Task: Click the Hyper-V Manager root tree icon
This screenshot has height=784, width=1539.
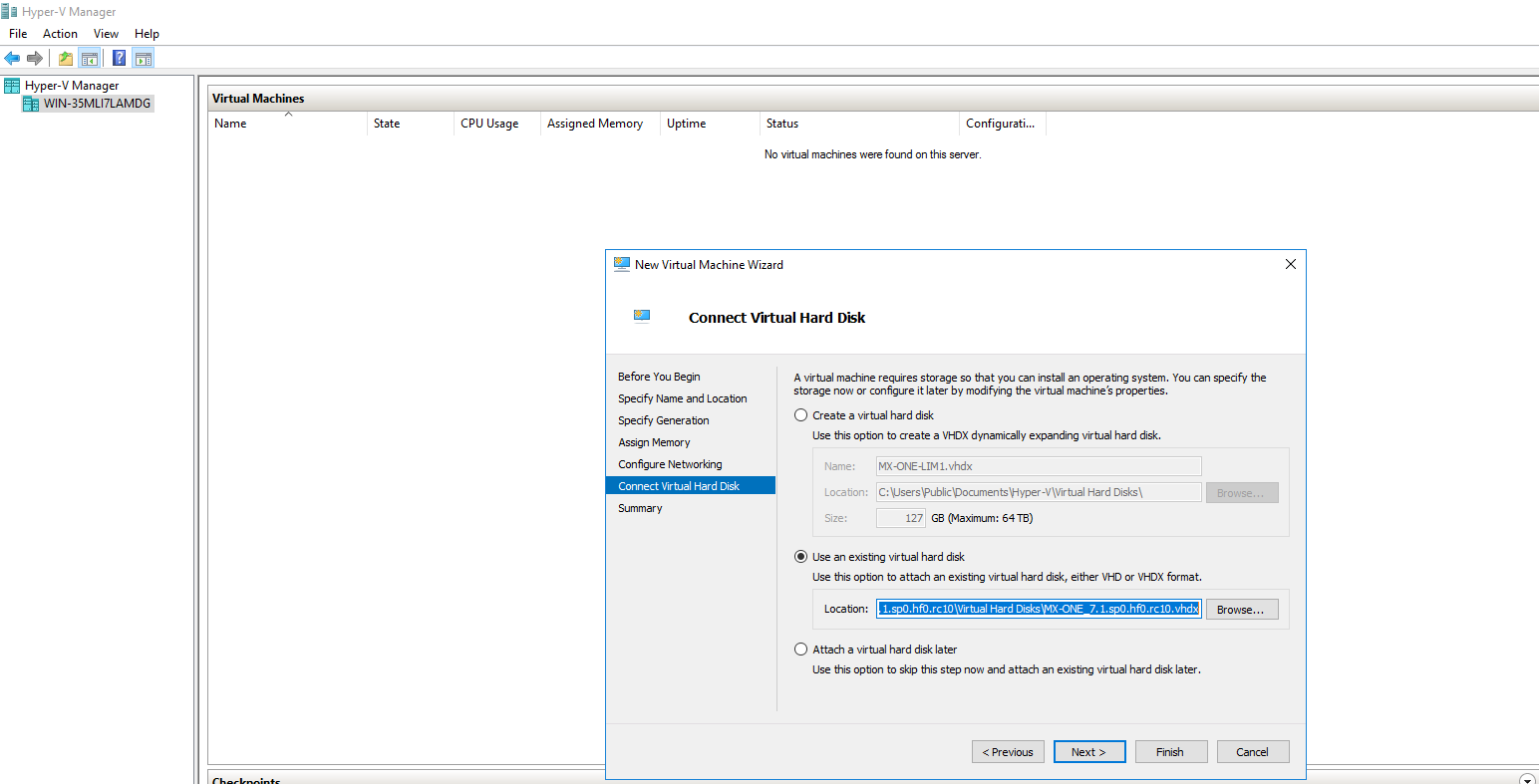Action: click(12, 86)
